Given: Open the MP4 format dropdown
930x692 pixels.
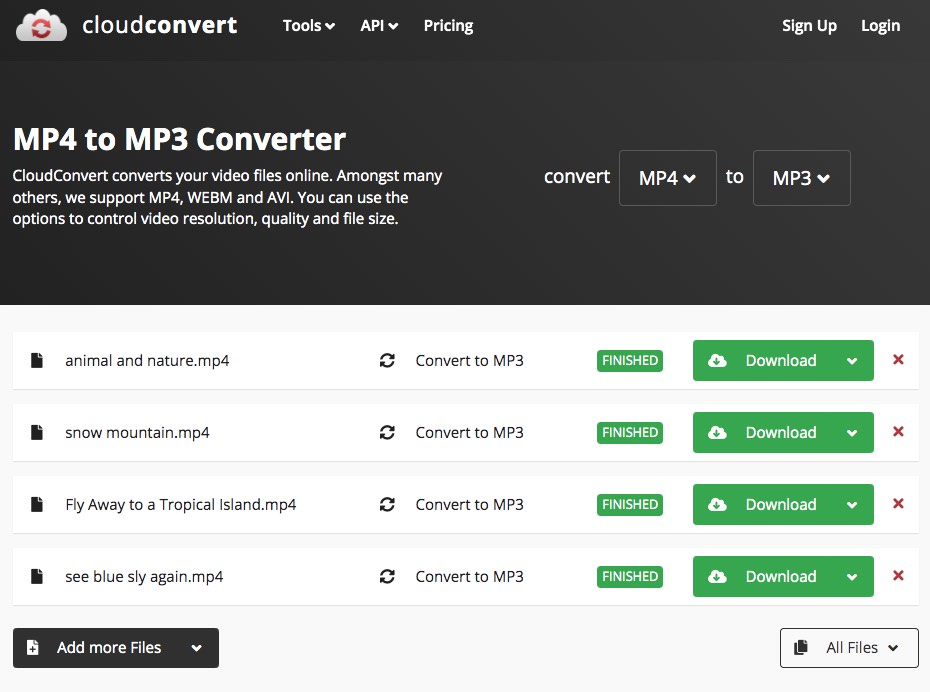Looking at the screenshot, I should tap(667, 177).
